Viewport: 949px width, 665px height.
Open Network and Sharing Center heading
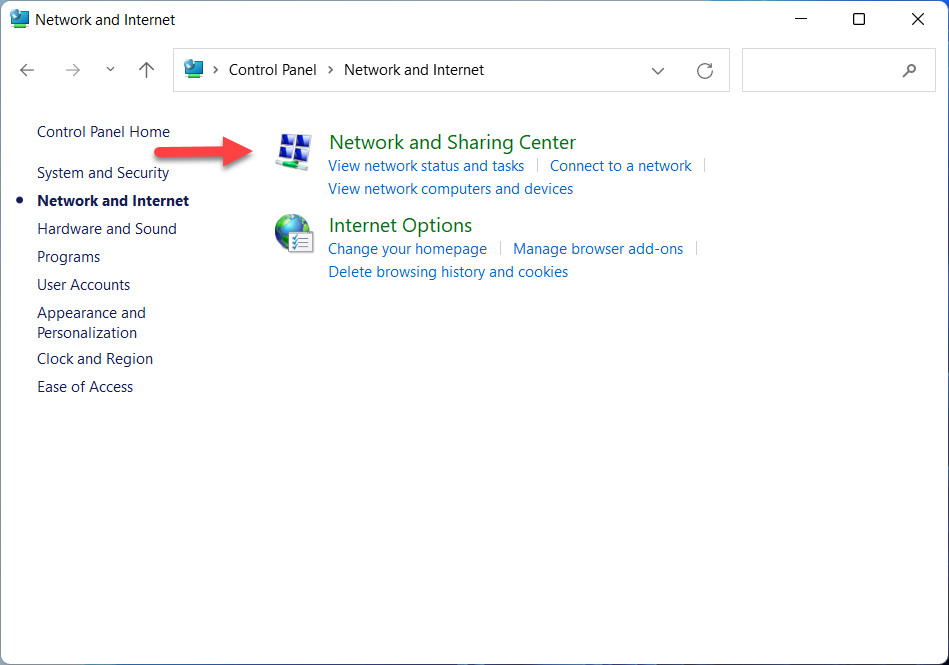click(452, 142)
